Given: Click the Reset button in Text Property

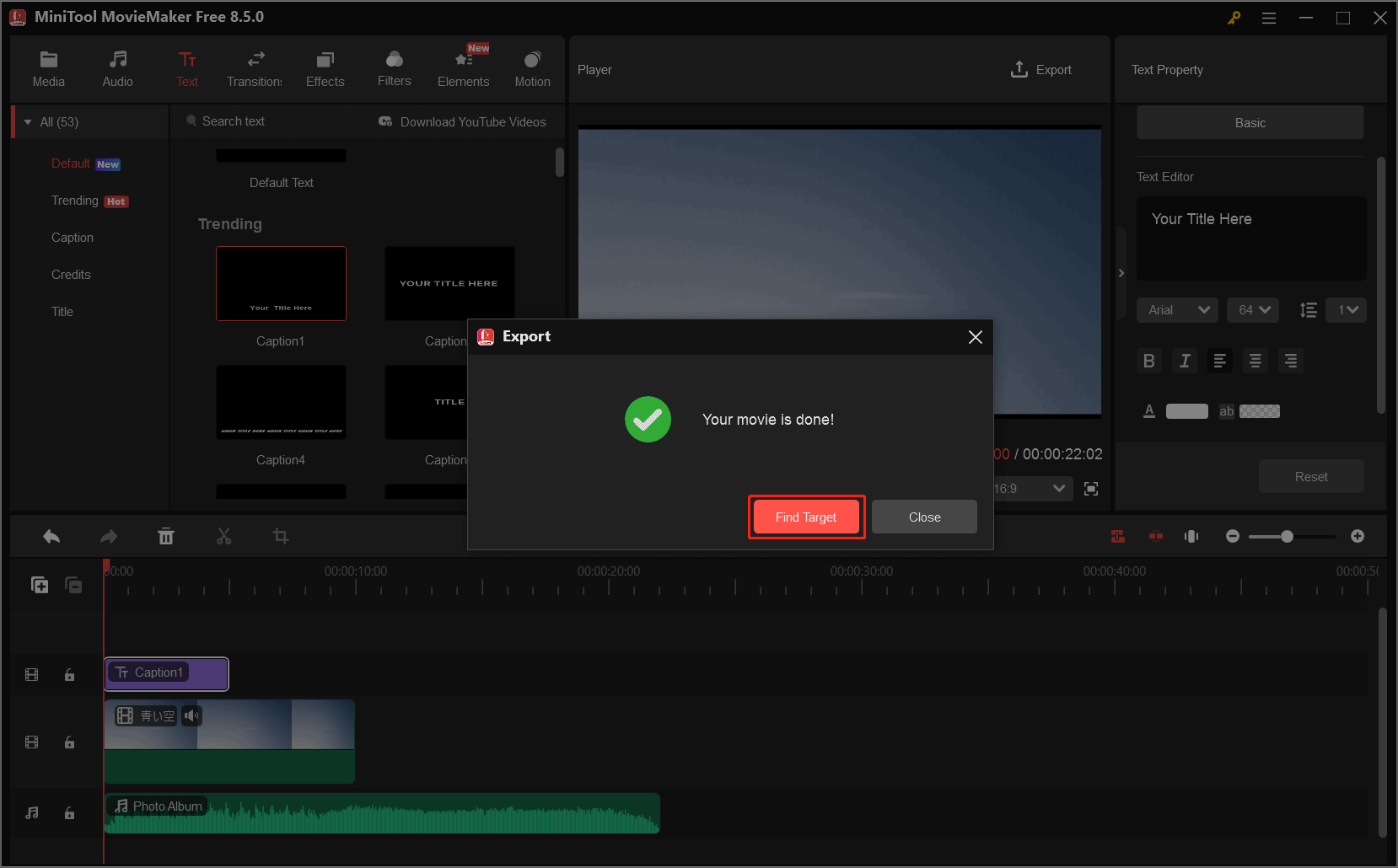Looking at the screenshot, I should click(1311, 476).
